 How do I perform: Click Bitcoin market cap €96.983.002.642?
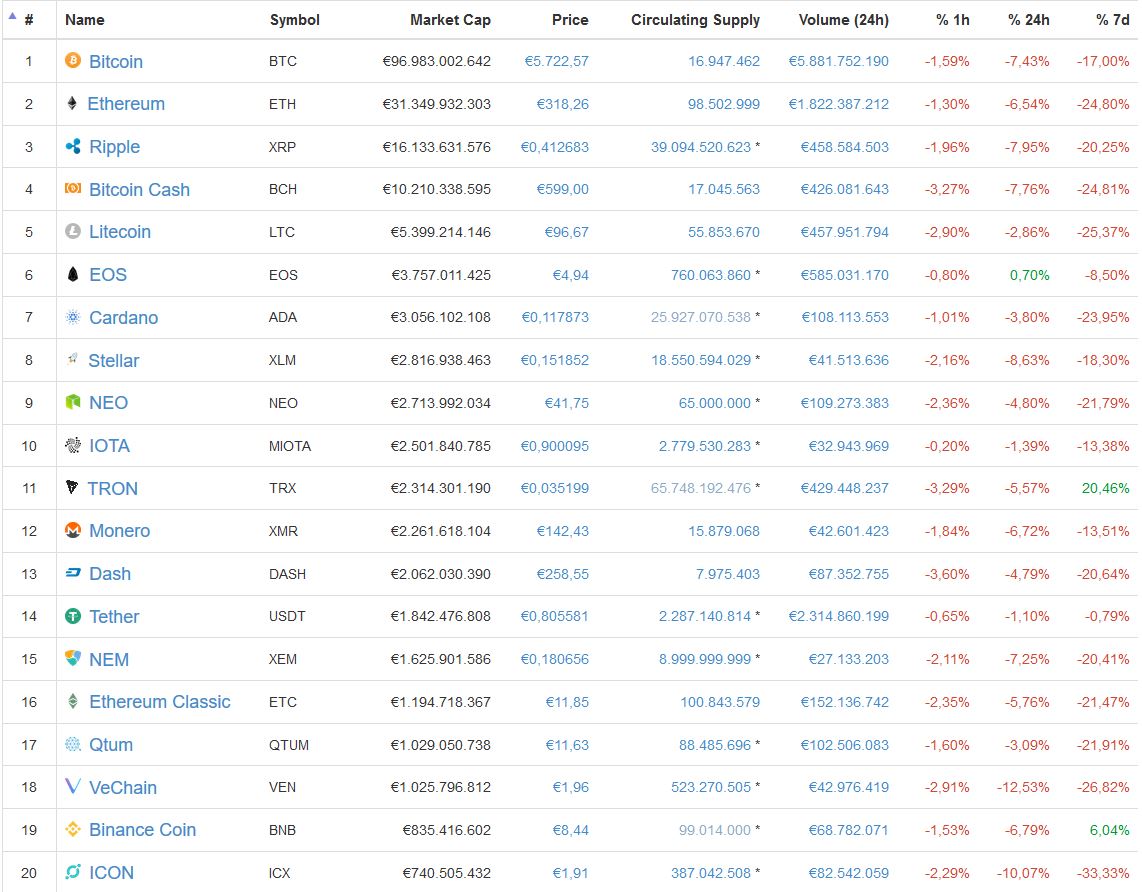click(436, 61)
